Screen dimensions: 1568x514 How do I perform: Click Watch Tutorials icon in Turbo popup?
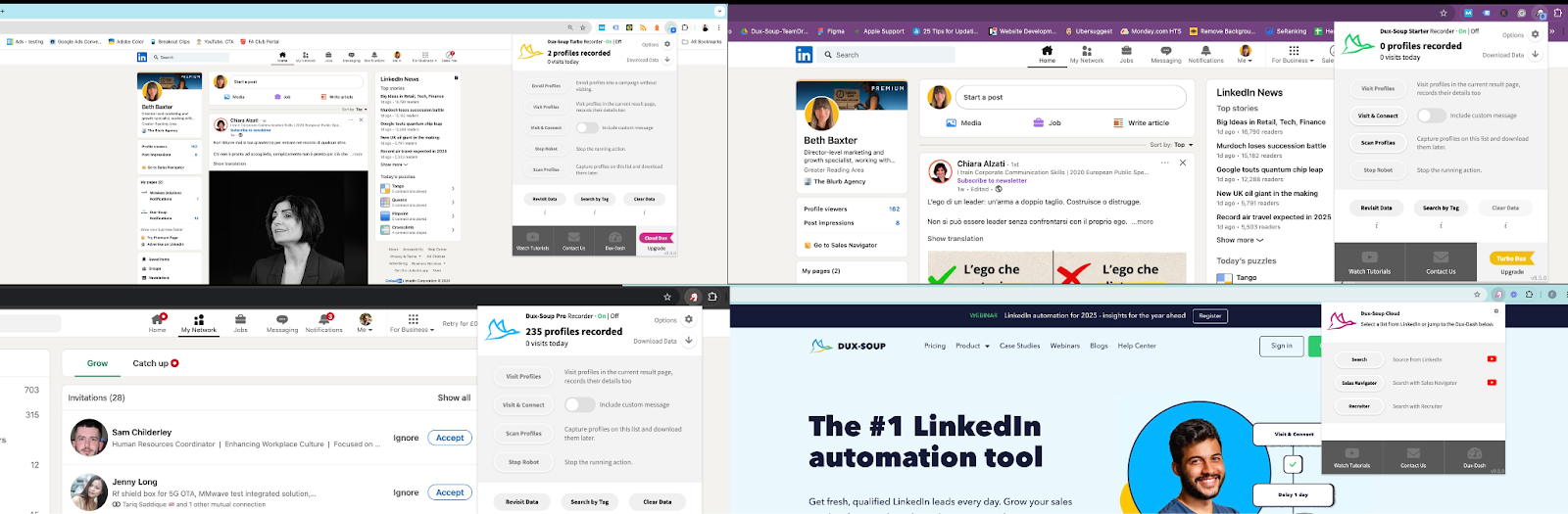[x=532, y=237]
